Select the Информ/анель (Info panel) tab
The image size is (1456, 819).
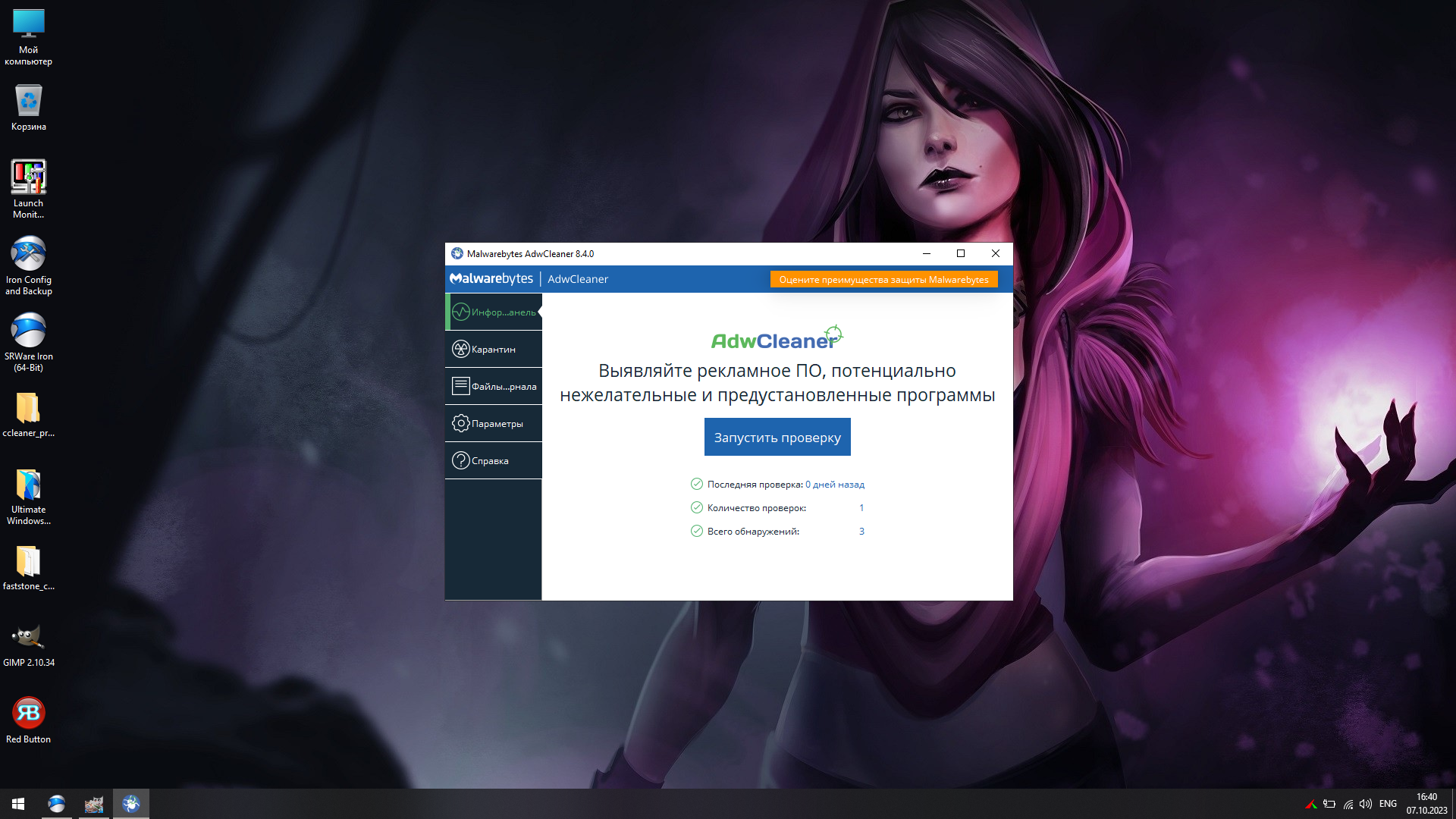click(491, 311)
